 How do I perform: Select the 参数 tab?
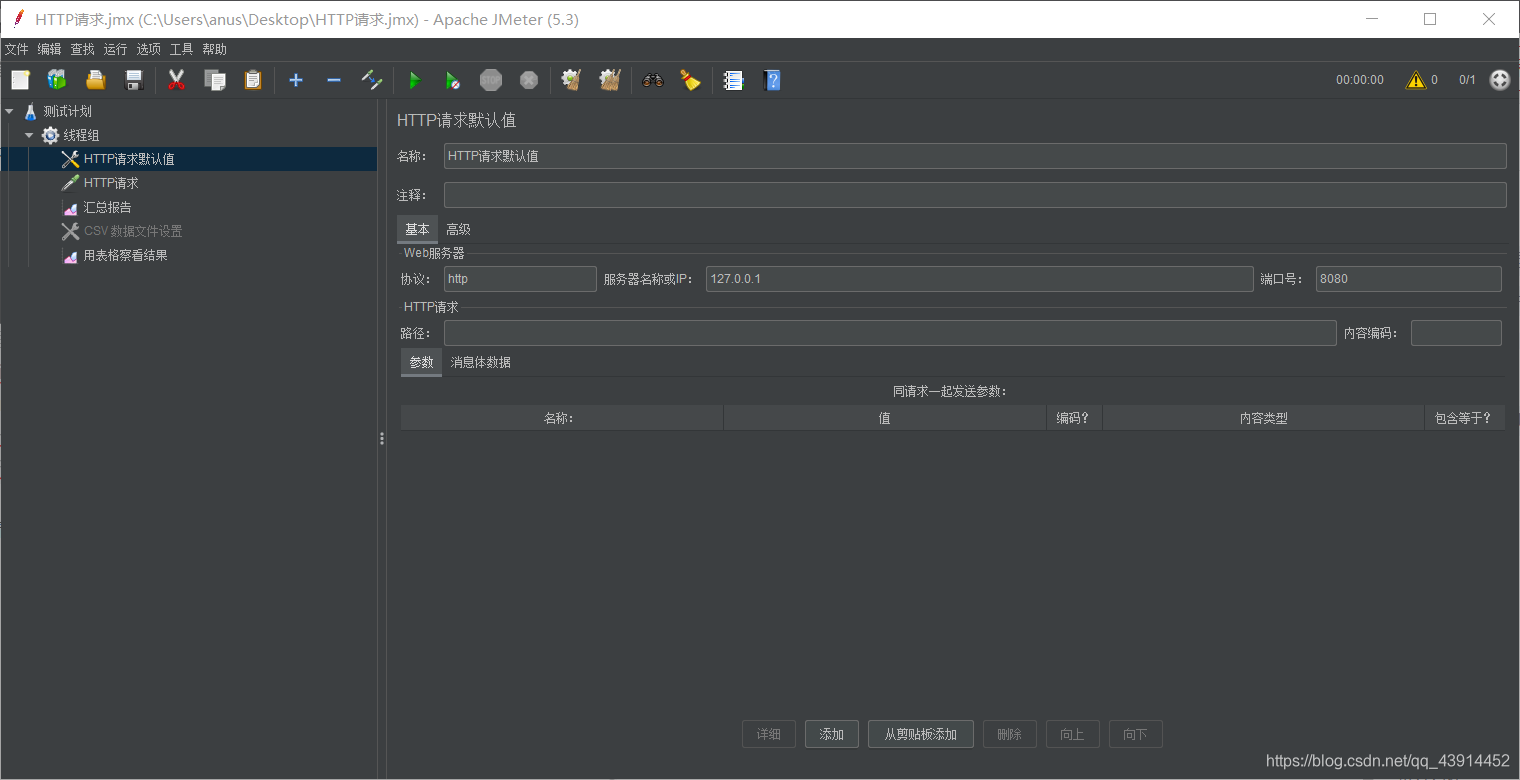click(x=421, y=362)
